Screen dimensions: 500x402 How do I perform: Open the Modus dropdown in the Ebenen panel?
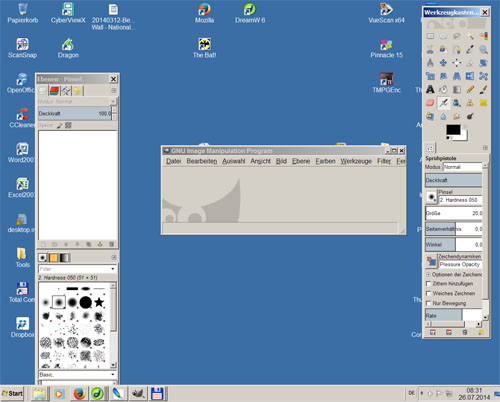pos(77,101)
